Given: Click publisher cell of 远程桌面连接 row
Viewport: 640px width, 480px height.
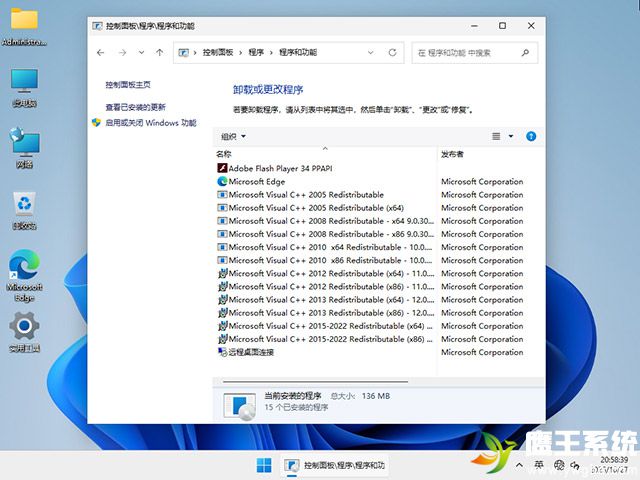Looking at the screenshot, I should pyautogui.click(x=482, y=352).
